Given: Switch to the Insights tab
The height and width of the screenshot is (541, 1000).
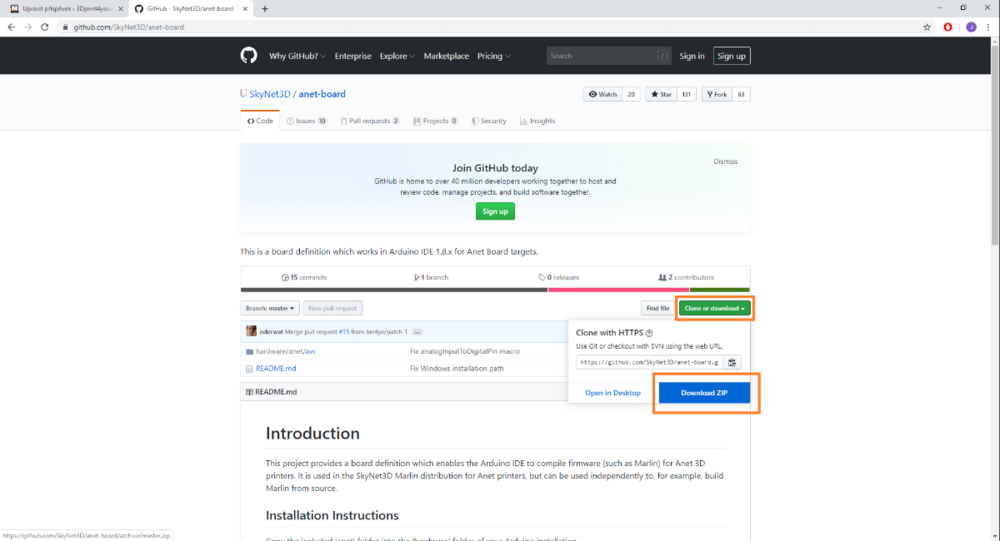Looking at the screenshot, I should [538, 121].
